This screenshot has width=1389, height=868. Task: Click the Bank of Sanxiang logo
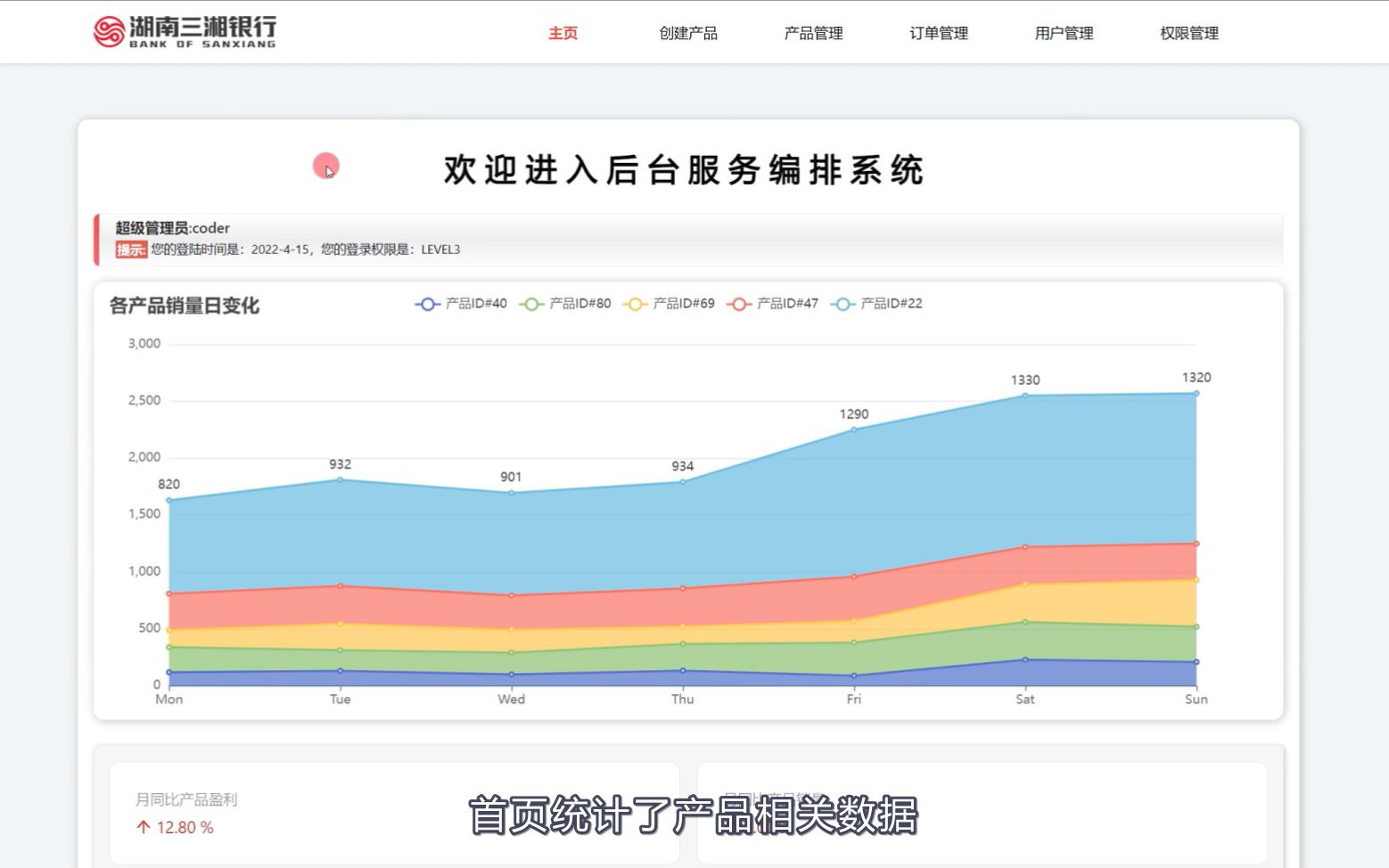click(185, 31)
